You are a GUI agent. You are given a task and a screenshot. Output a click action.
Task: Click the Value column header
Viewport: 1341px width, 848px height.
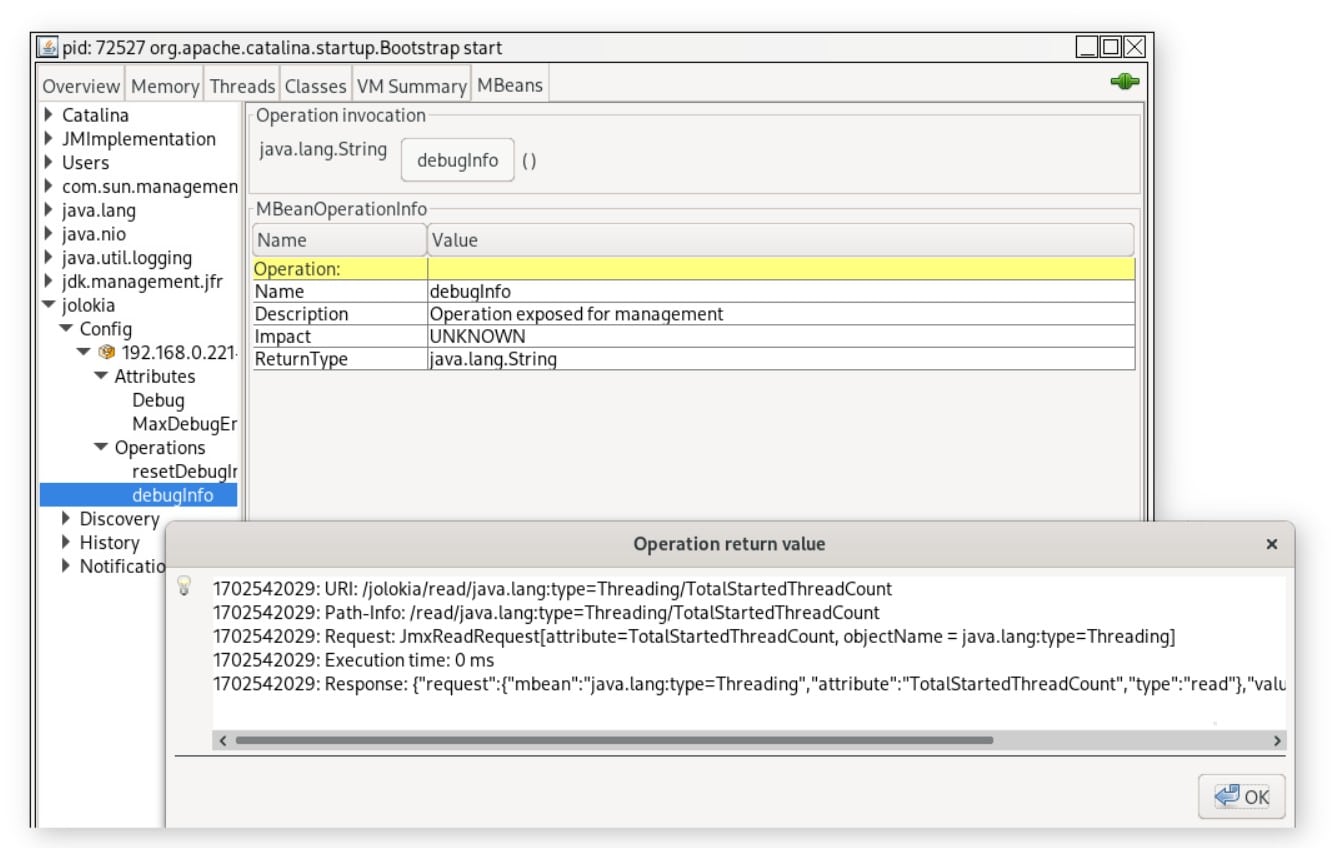[780, 240]
